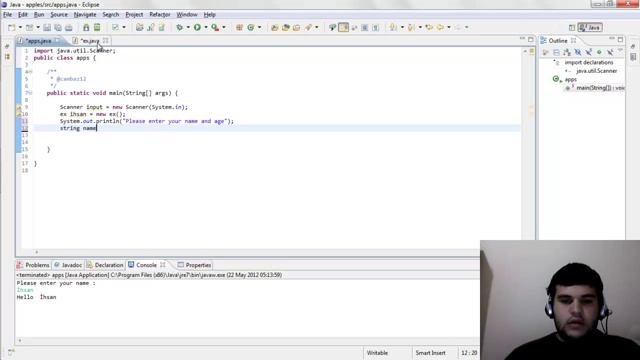640x360 pixels.
Task: Click the Writable status bar entry
Action: click(x=377, y=353)
